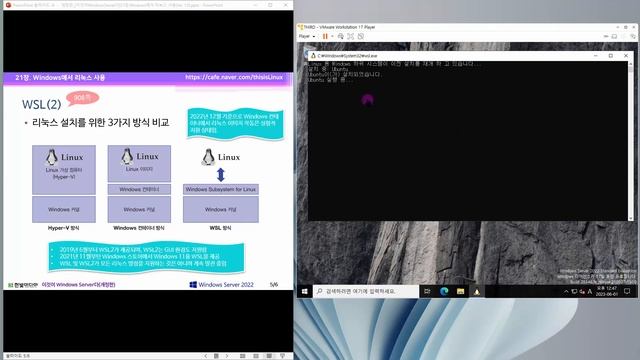Open the Player menu in VMware
Viewport: 640px width, 360px height.
click(307, 36)
